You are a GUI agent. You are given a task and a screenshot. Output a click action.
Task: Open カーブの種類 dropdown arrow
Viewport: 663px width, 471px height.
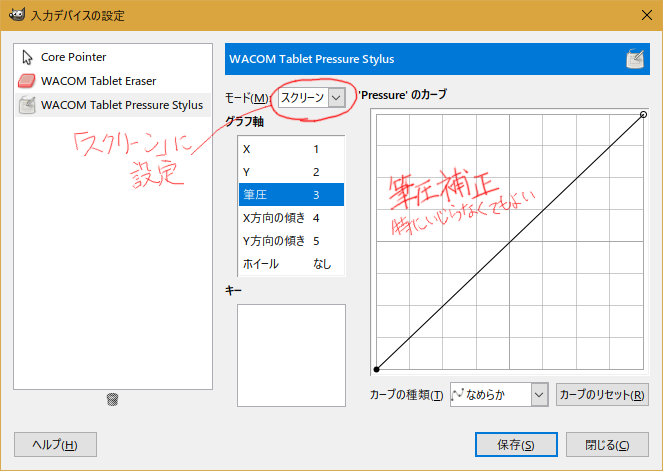coord(539,394)
